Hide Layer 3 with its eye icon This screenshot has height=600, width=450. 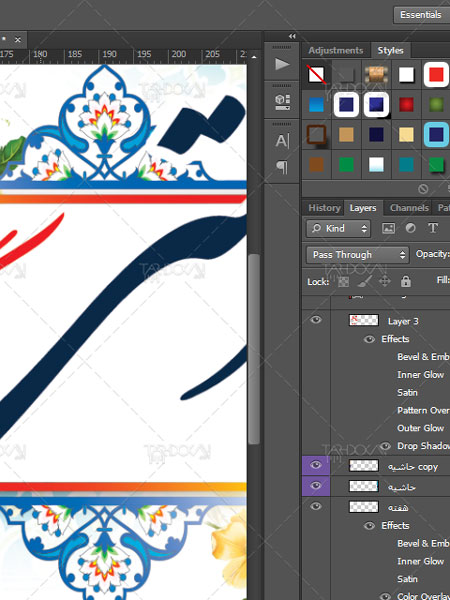tap(316, 320)
